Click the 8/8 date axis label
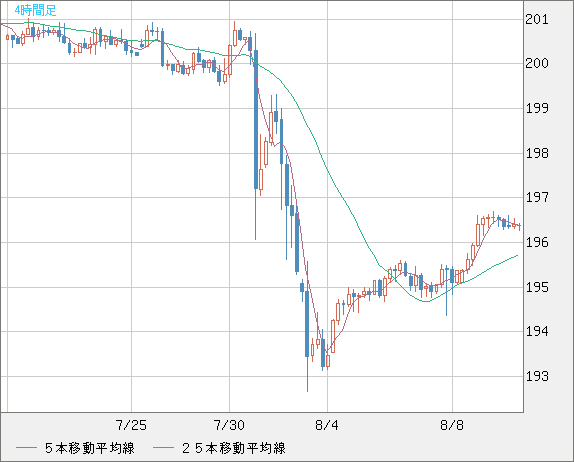The height and width of the screenshot is (462, 574). point(452,425)
